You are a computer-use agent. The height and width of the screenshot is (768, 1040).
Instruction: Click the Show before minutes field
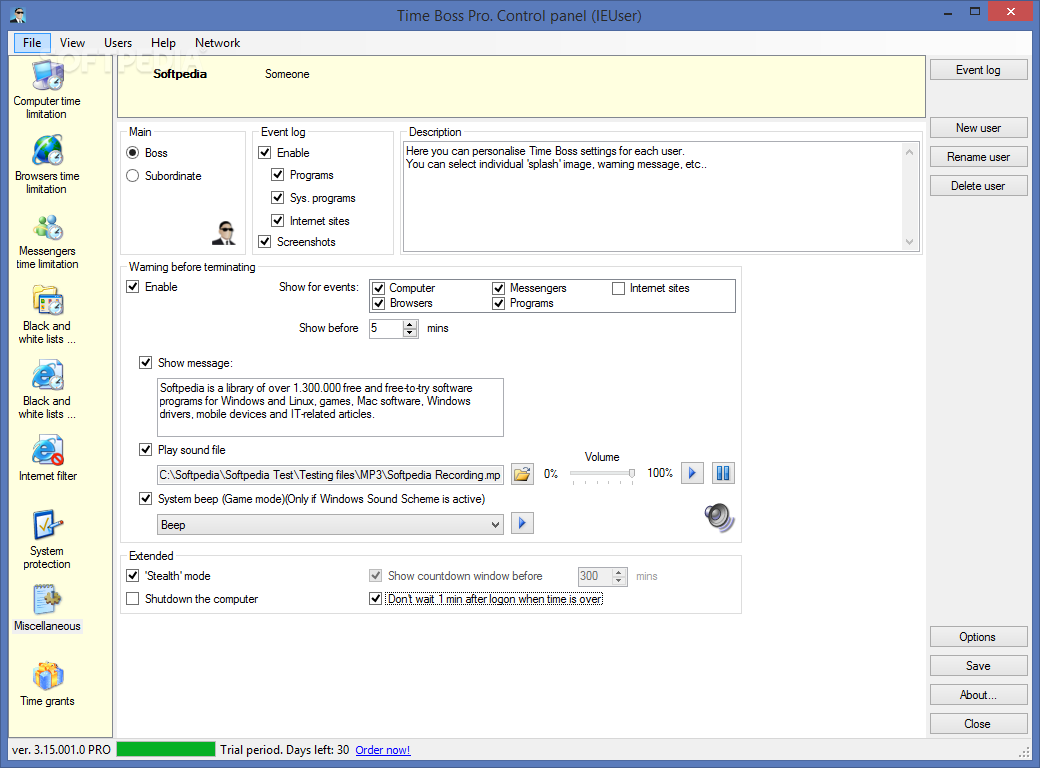(x=386, y=328)
